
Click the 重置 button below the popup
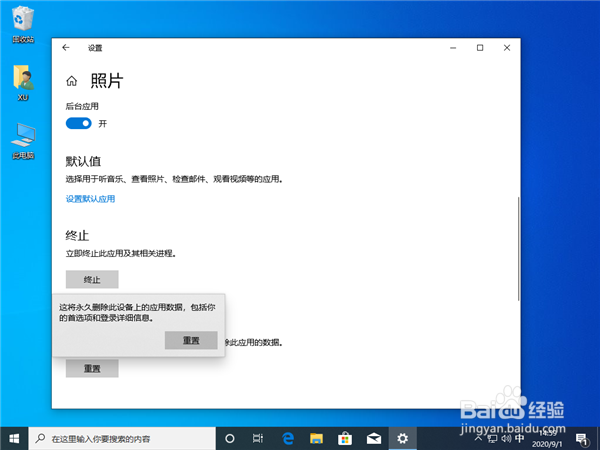[x=92, y=368]
